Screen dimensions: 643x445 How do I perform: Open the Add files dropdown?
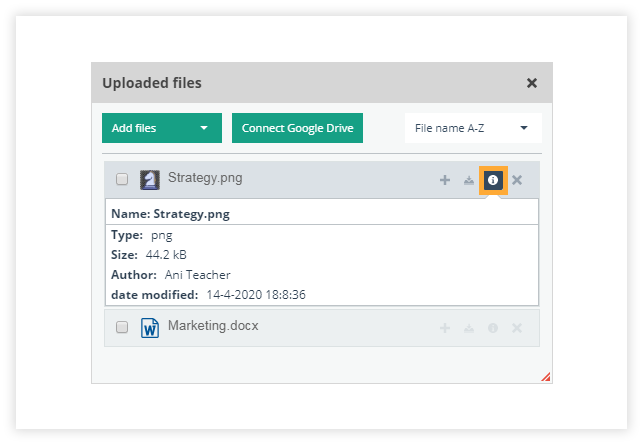pos(162,128)
